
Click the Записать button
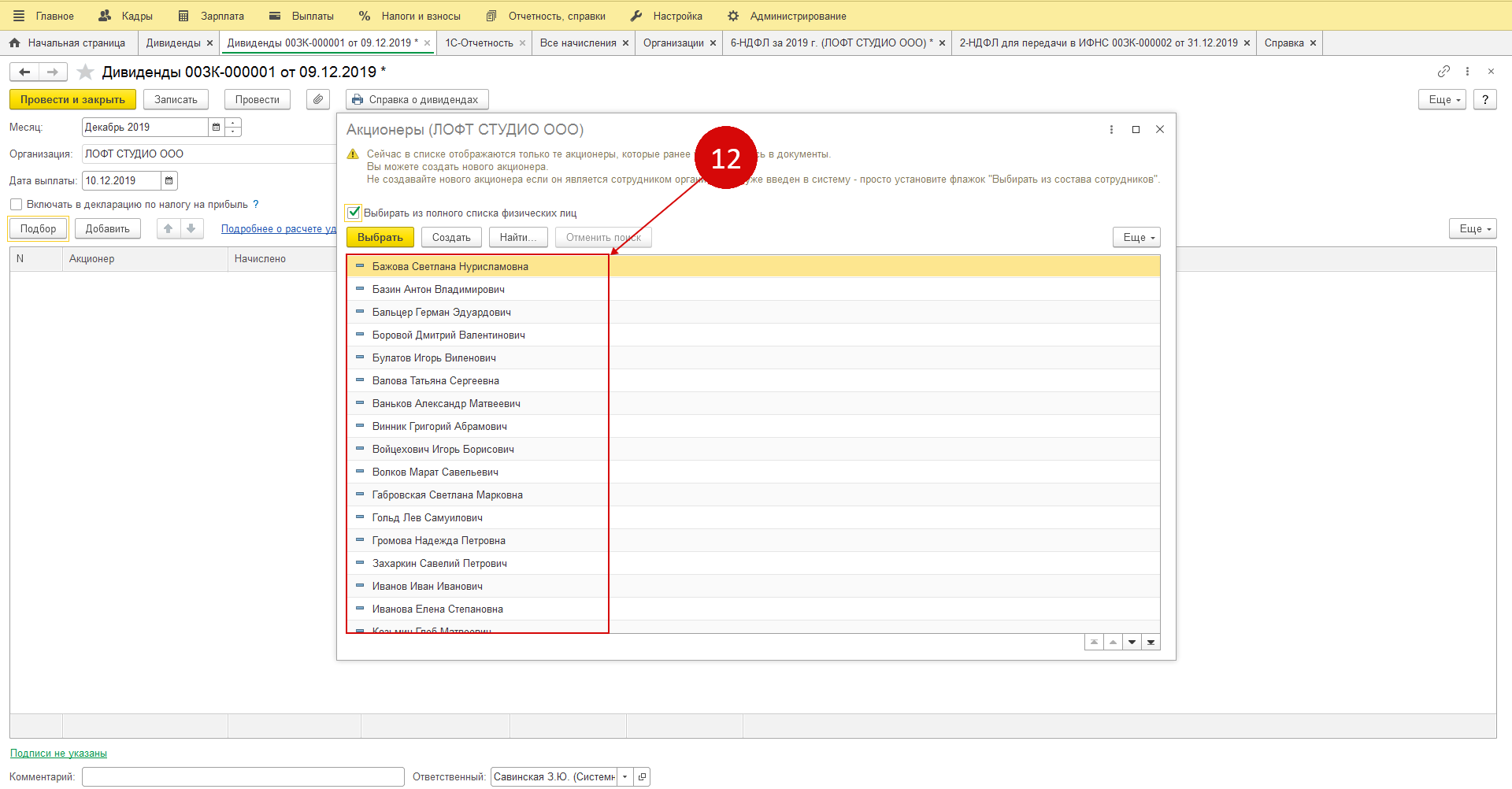[x=176, y=99]
